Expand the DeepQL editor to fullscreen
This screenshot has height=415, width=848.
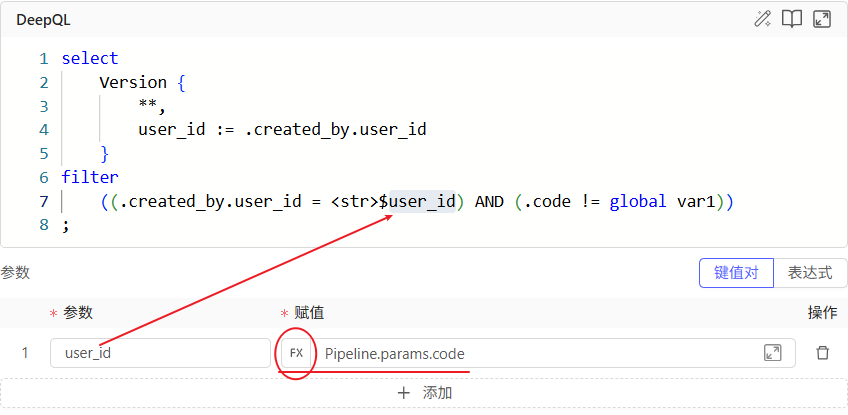[x=822, y=19]
